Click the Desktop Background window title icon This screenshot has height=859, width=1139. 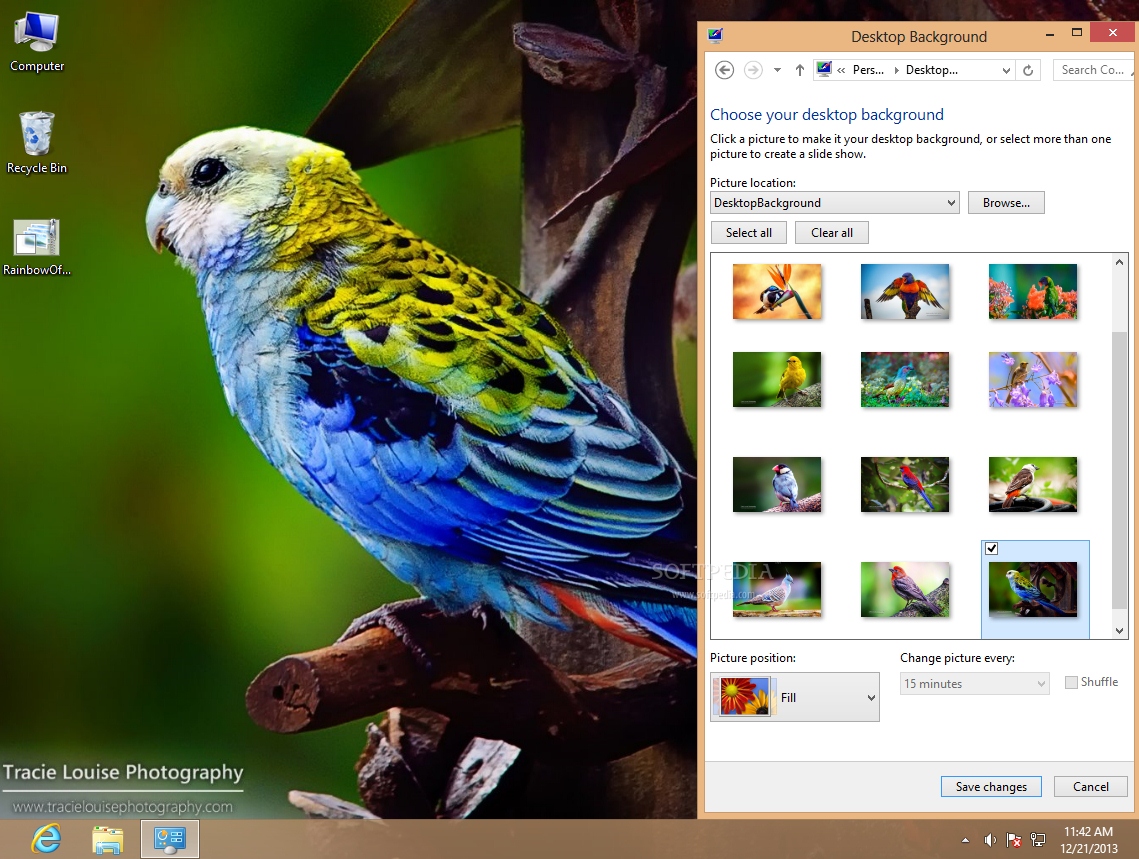(716, 35)
